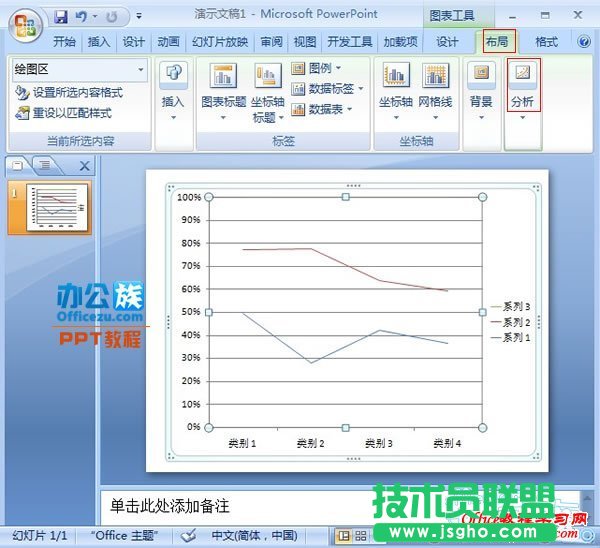The width and height of the screenshot is (600, 548).
Task: Click the 类别 1 category label
Action: 242,444
